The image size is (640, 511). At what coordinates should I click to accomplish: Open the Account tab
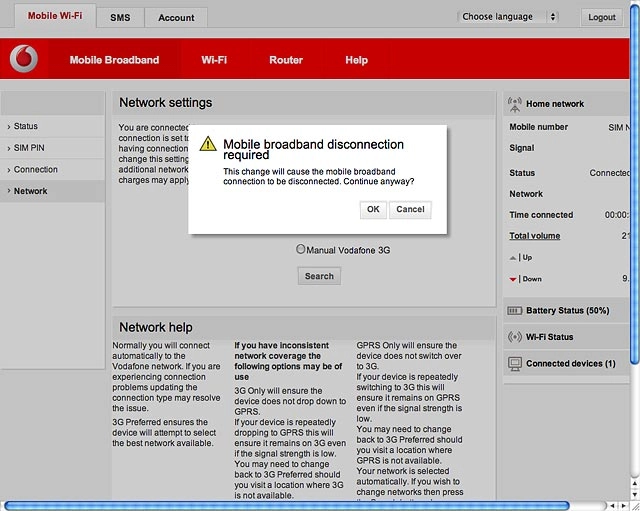[176, 18]
